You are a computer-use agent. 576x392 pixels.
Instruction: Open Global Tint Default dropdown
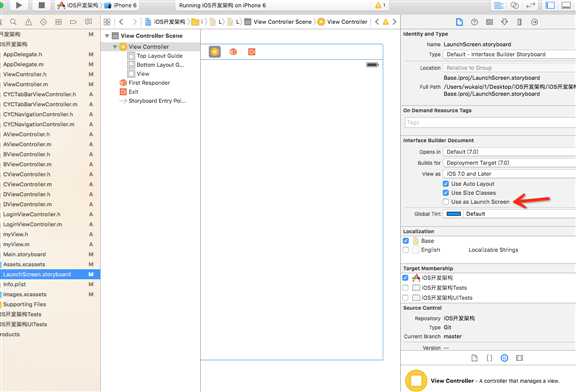520,214
